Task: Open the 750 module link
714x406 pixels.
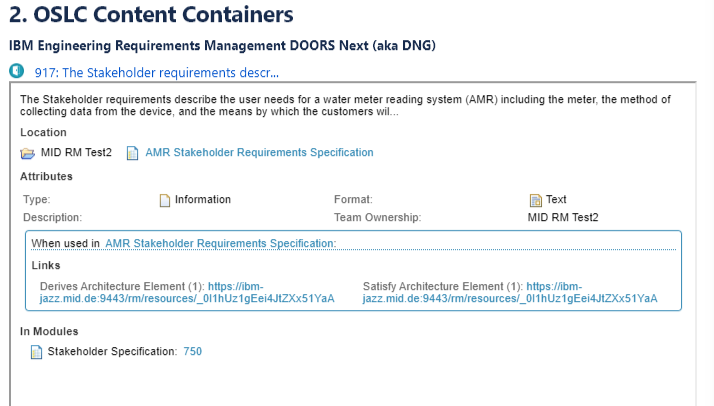Action: (x=193, y=352)
